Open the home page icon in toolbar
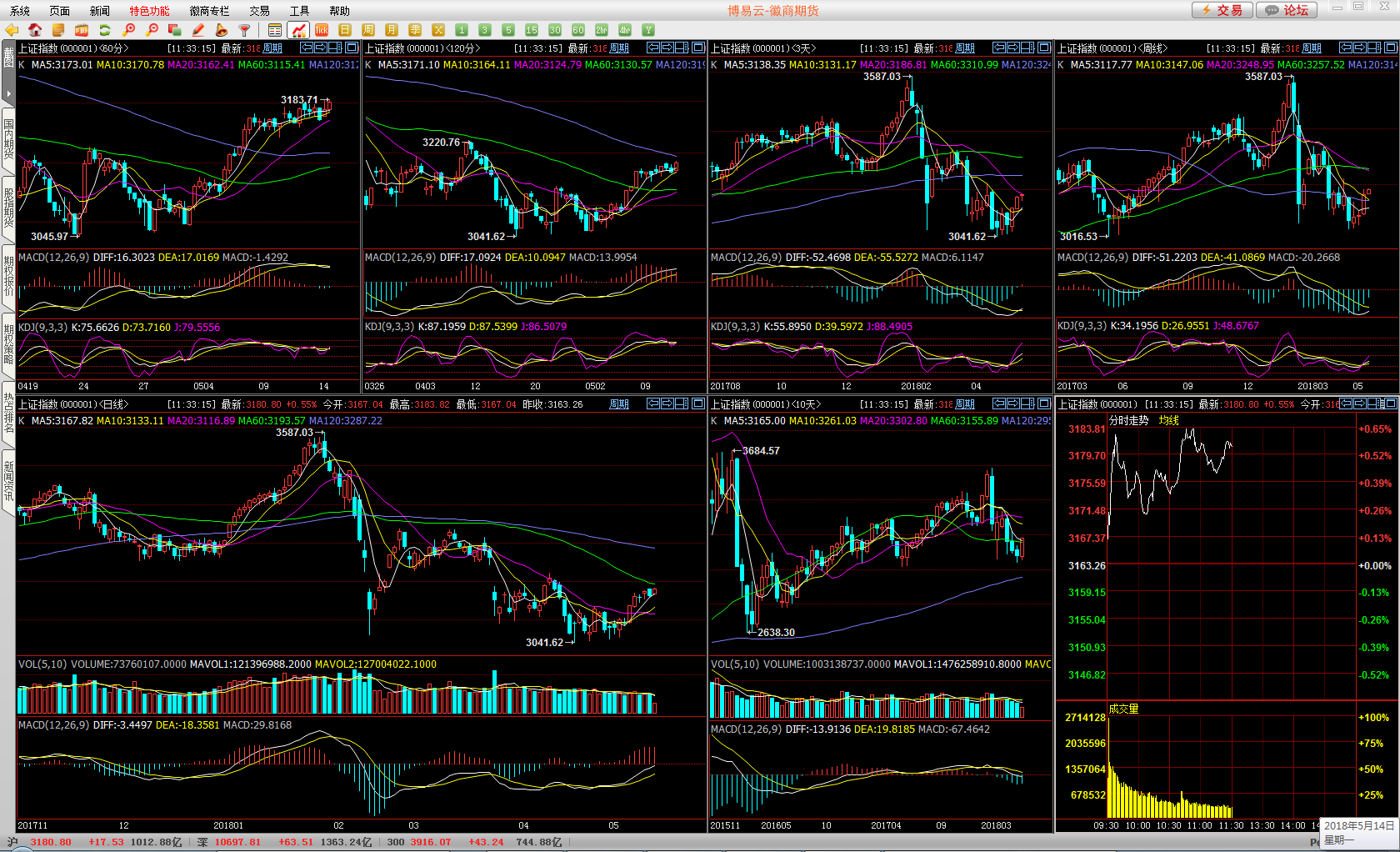Image resolution: width=1400 pixels, height=852 pixels. [x=35, y=30]
